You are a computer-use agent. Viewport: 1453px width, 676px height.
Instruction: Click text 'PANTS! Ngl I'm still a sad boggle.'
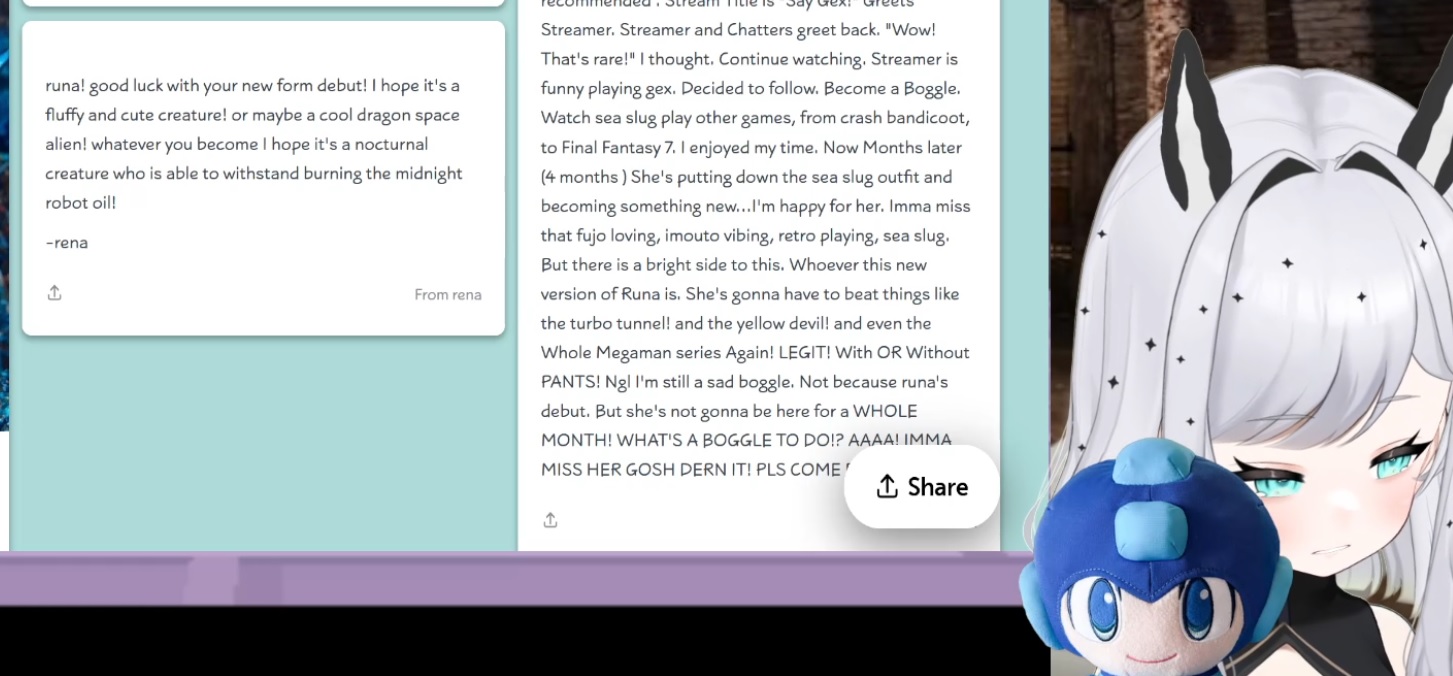click(x=668, y=382)
